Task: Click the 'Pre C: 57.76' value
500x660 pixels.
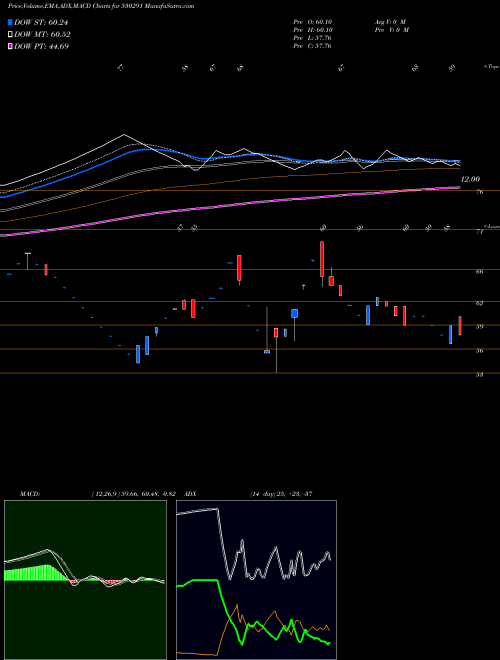Action: click(313, 46)
